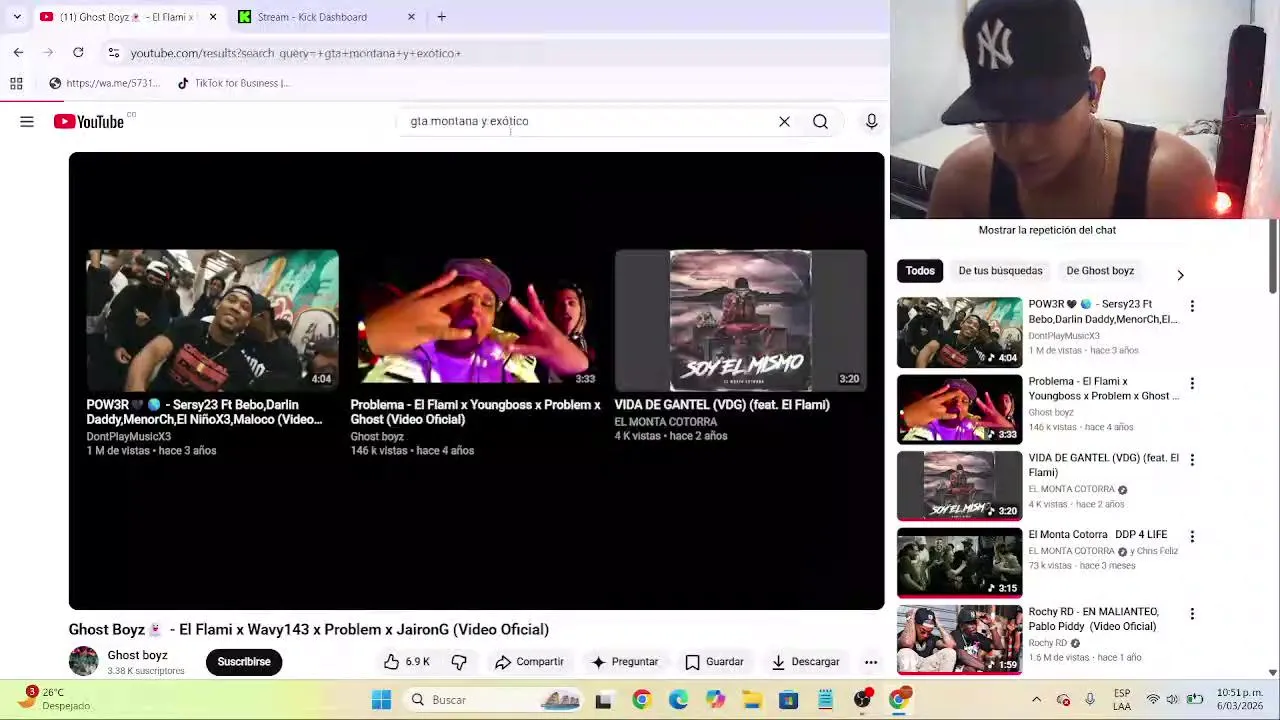Screen dimensions: 1280x720
Task: Save video with Guardar button
Action: pyautogui.click(x=714, y=662)
